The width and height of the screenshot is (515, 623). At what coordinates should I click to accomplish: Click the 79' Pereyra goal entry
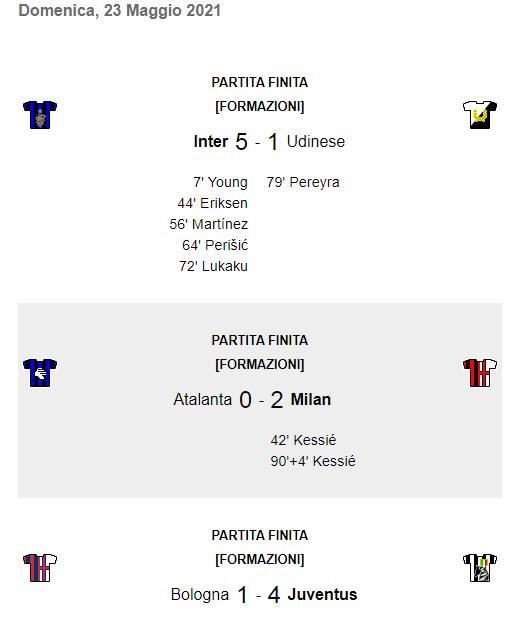tap(303, 182)
